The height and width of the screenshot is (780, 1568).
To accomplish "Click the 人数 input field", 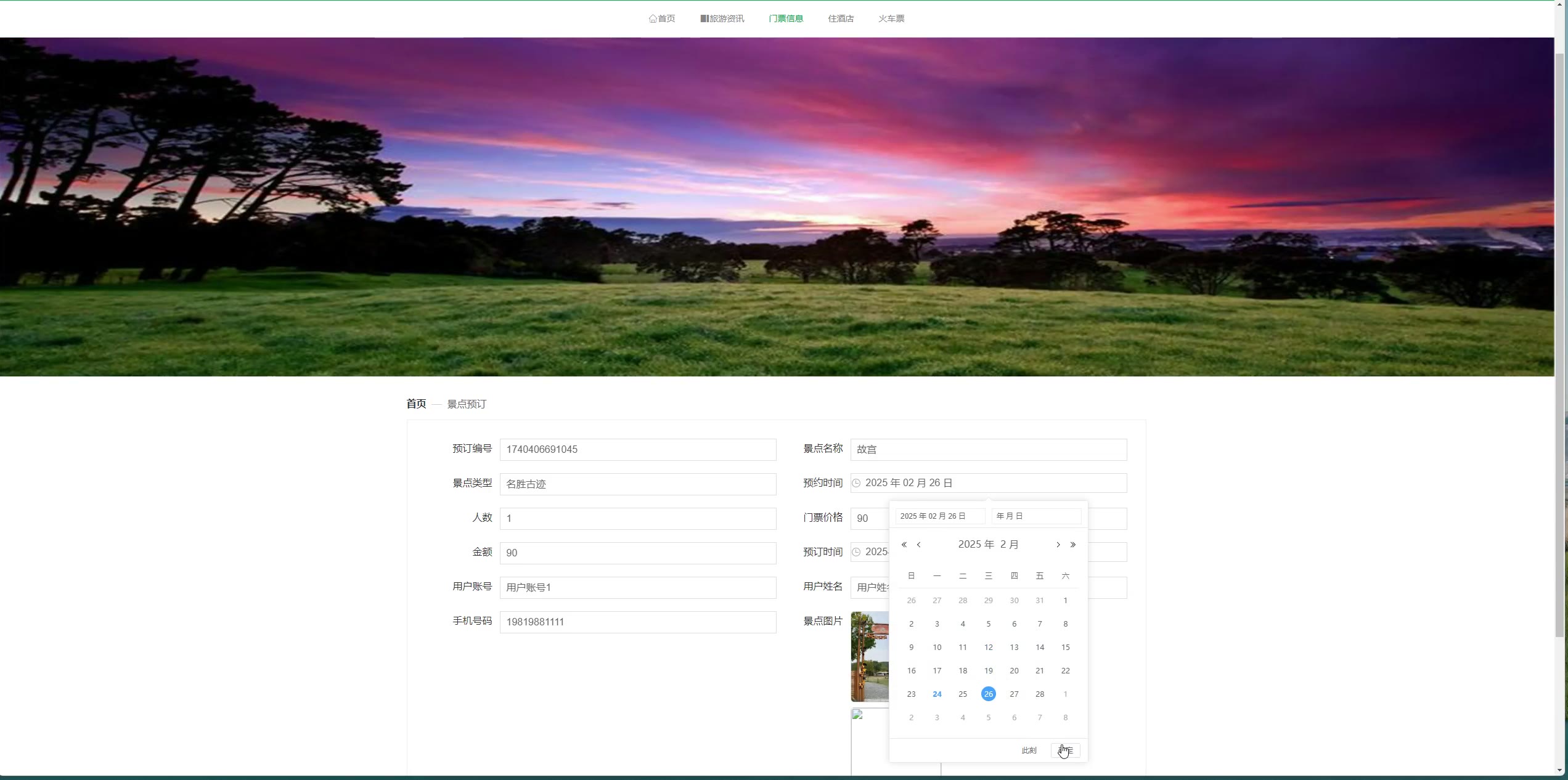I will point(637,519).
